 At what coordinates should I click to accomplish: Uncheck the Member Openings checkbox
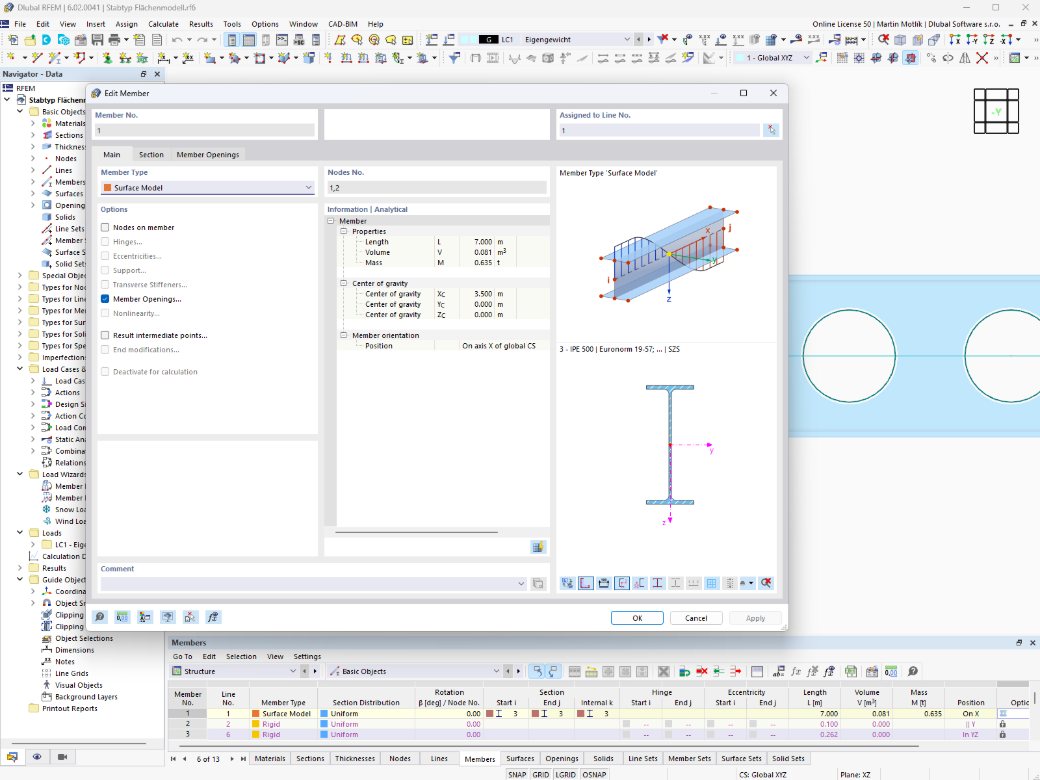point(105,299)
